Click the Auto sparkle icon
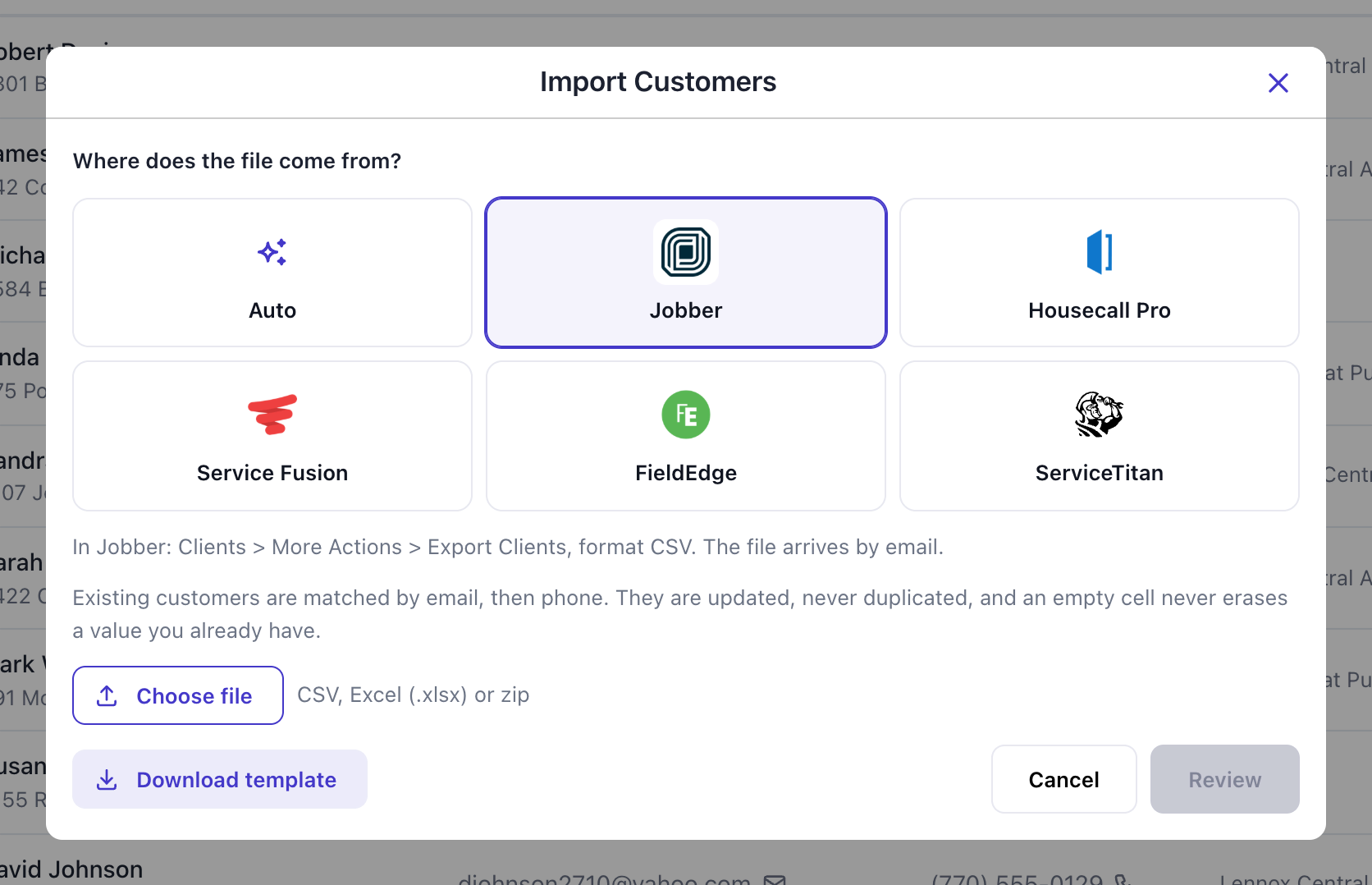 tap(272, 252)
